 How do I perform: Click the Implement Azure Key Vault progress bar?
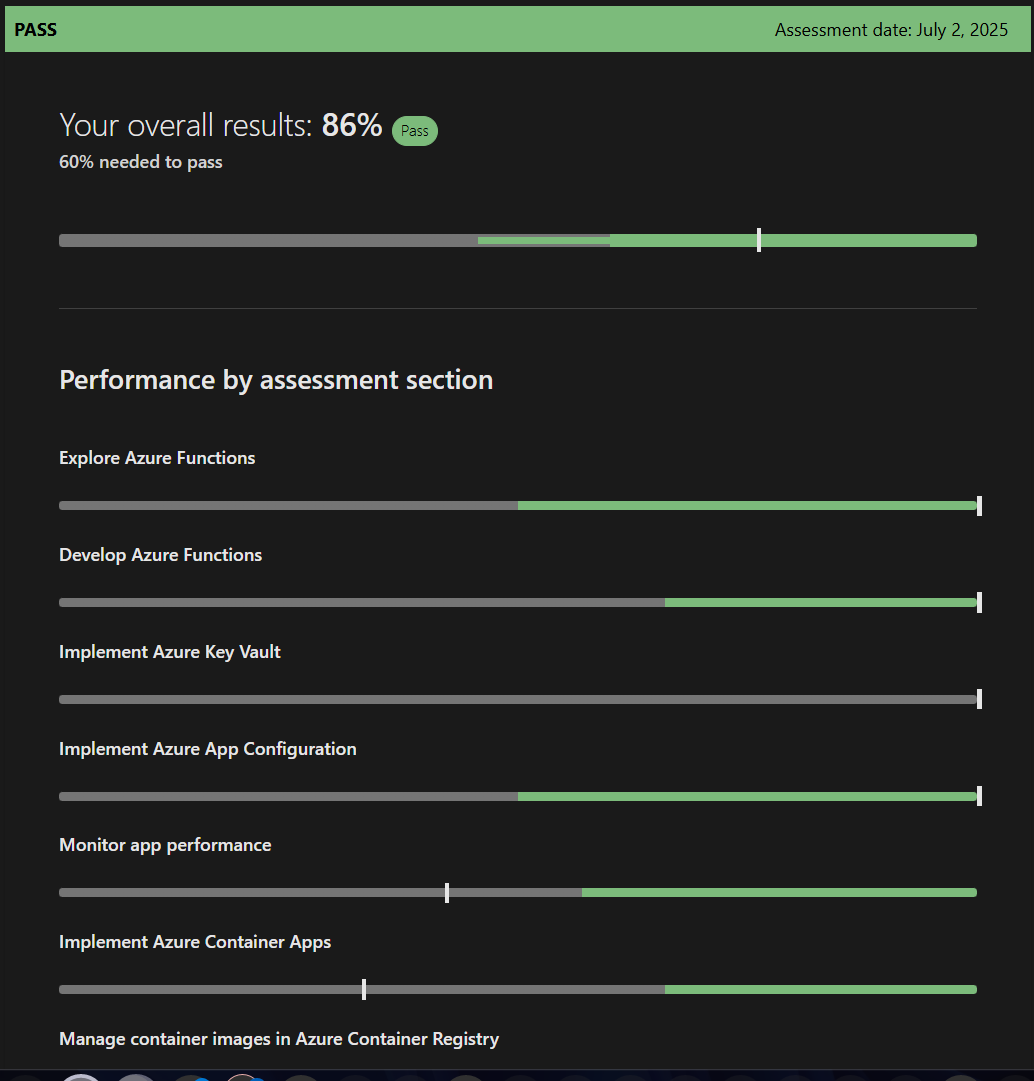coord(518,699)
